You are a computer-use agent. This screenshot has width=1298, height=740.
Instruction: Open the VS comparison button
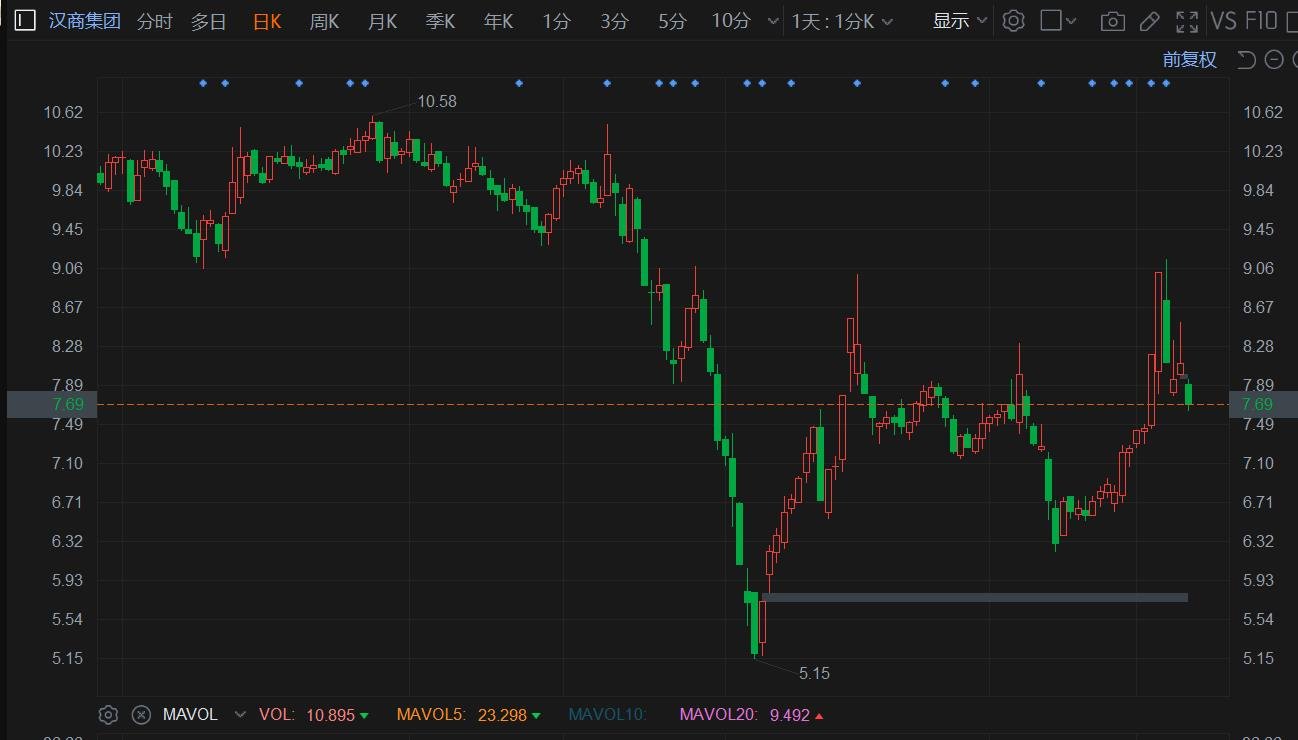tap(1223, 21)
